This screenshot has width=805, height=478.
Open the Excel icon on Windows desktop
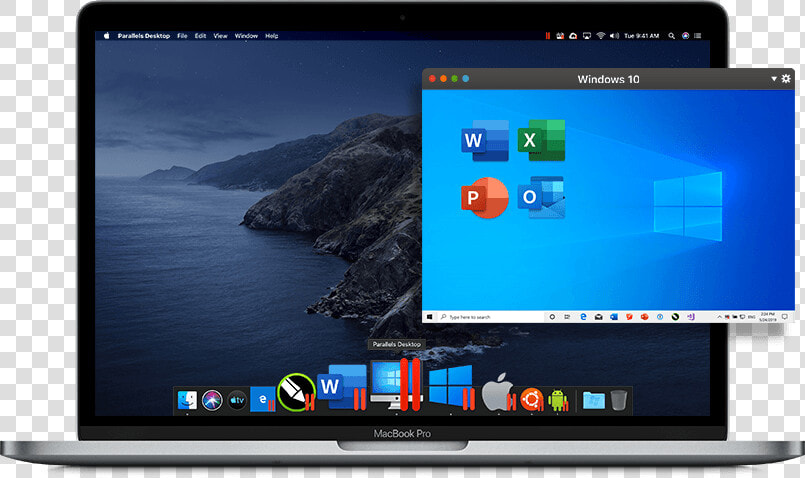pyautogui.click(x=541, y=140)
